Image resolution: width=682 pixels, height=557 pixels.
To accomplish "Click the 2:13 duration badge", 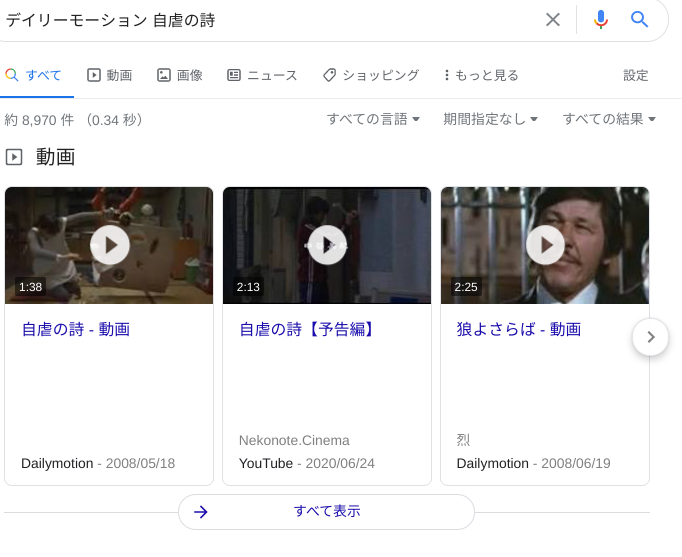I will coord(248,287).
